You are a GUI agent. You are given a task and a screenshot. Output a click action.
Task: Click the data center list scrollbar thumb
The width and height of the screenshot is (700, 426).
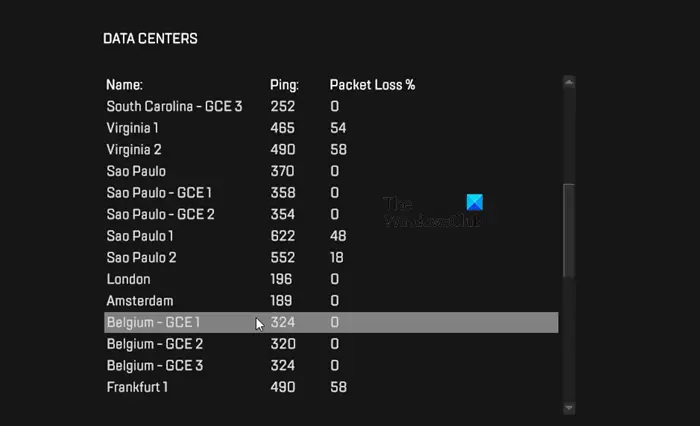click(569, 230)
